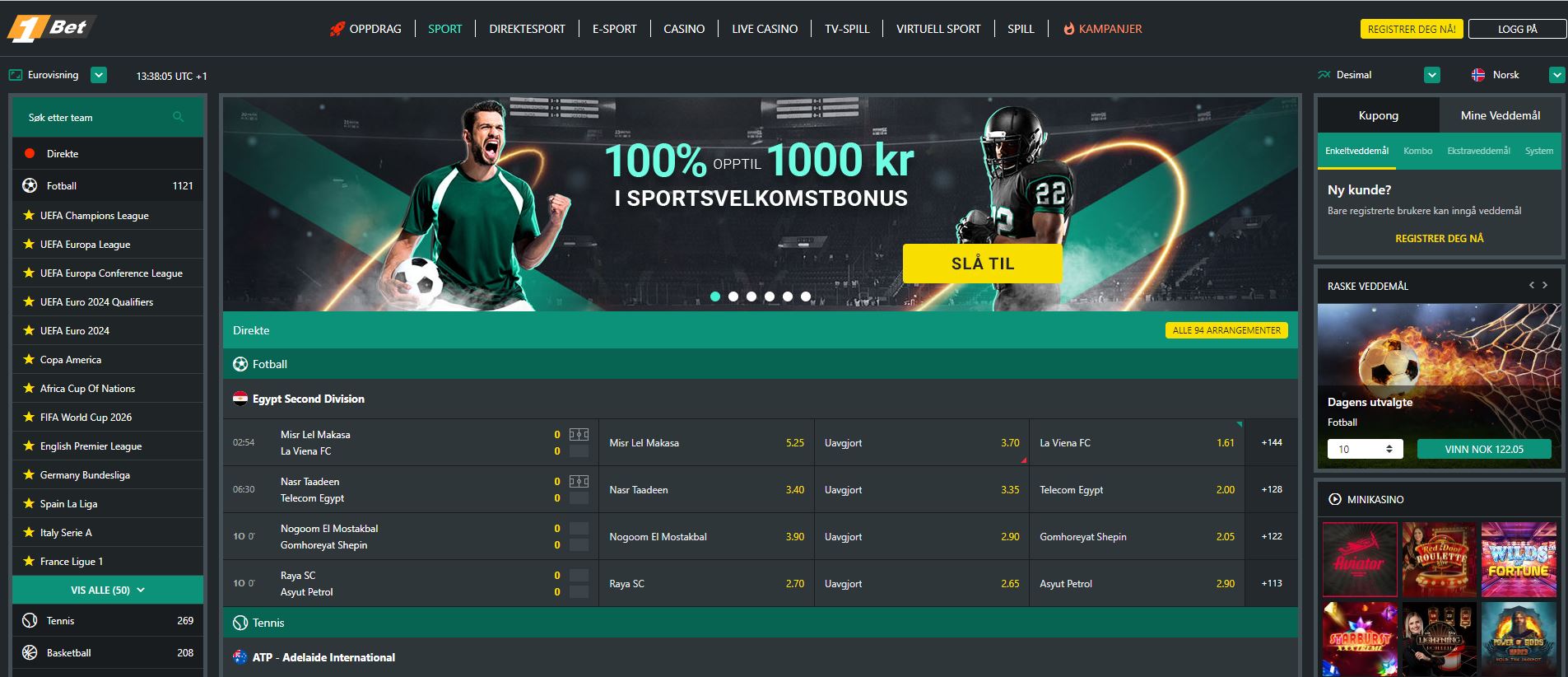Viewport: 1568px width, 677px height.
Task: Open pitch view for Misr Lel Makasa match
Action: pyautogui.click(x=579, y=434)
